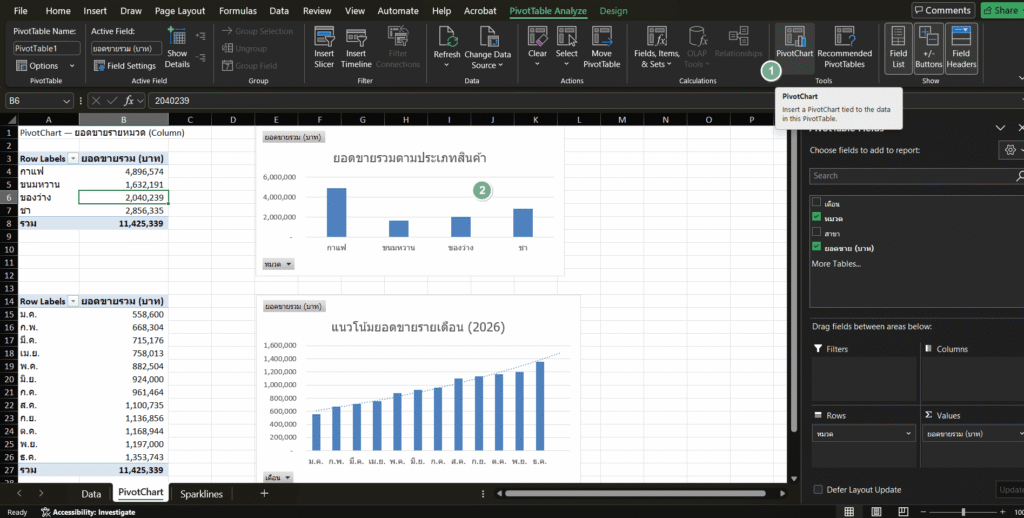Open the เดือน field button on the chart
The height and width of the screenshot is (518, 1024).
(278, 478)
